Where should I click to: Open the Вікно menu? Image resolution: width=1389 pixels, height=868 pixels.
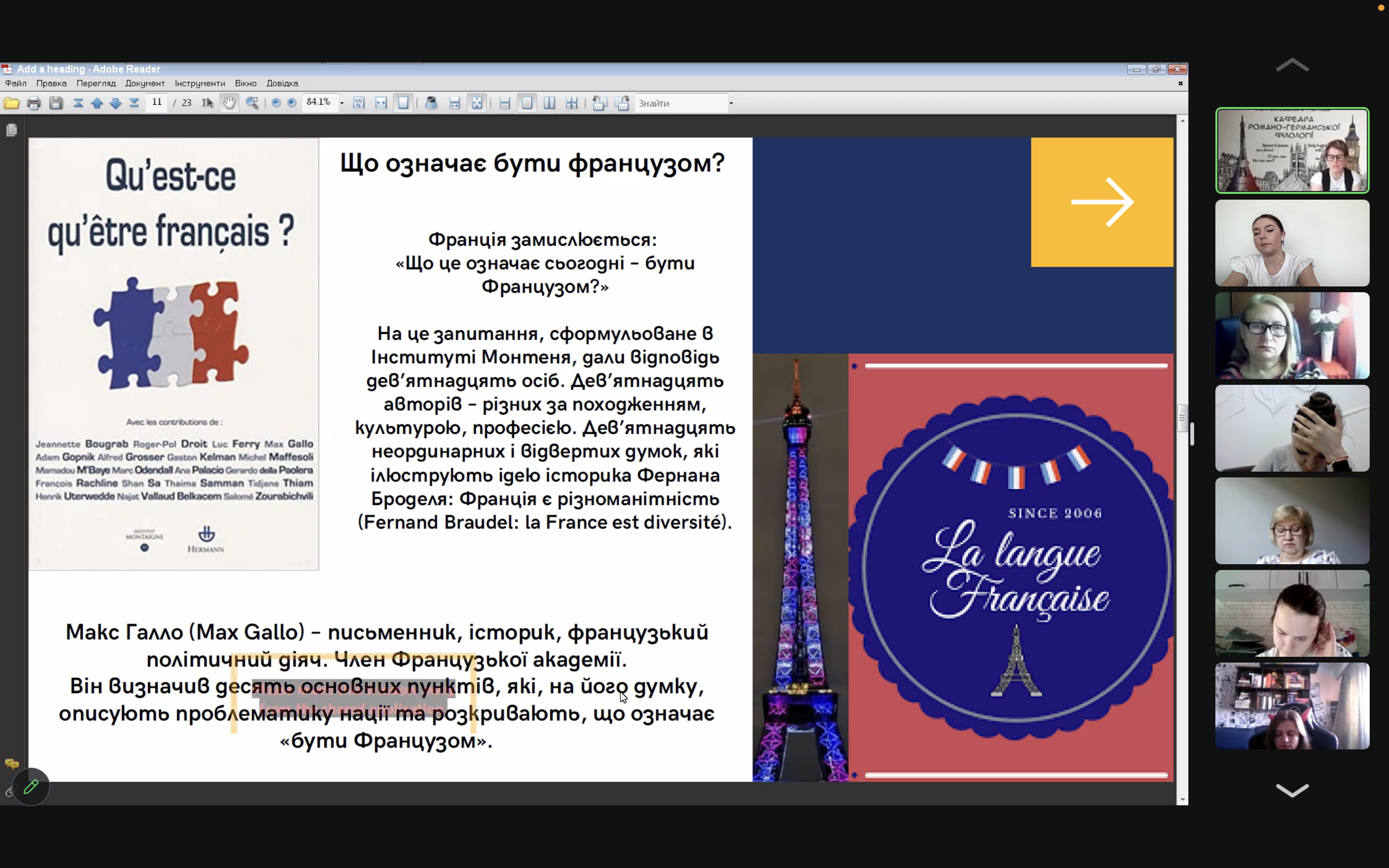point(245,83)
